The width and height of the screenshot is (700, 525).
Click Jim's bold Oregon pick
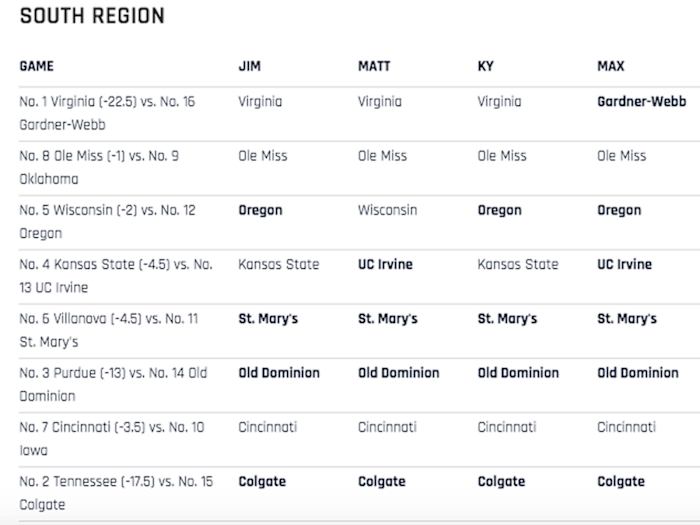click(x=260, y=211)
